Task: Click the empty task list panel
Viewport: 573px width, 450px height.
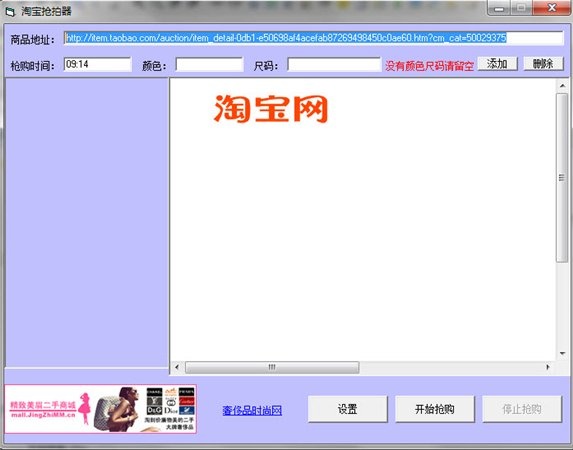Action: point(87,222)
